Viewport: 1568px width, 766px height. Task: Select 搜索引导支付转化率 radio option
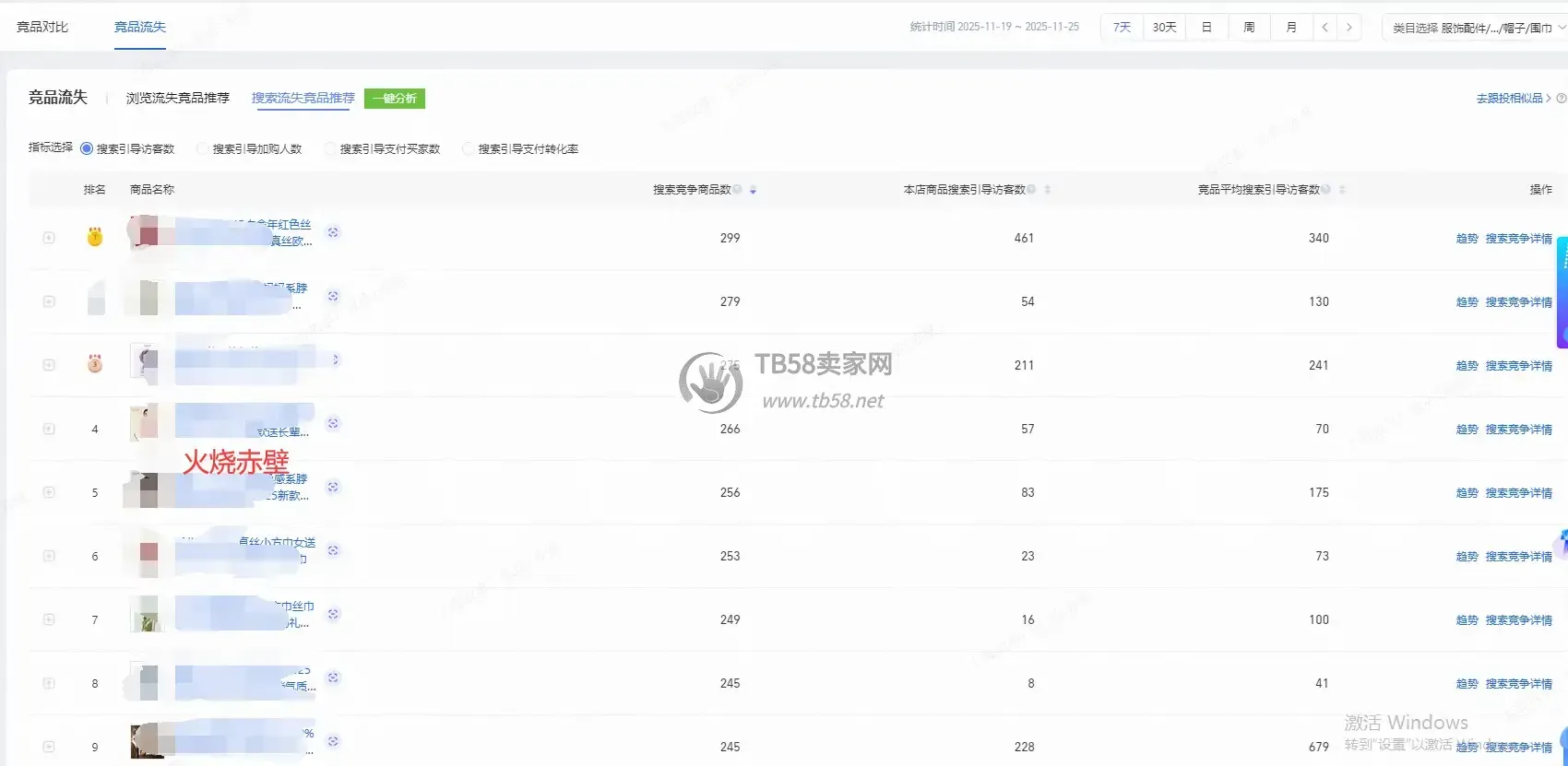tap(469, 148)
